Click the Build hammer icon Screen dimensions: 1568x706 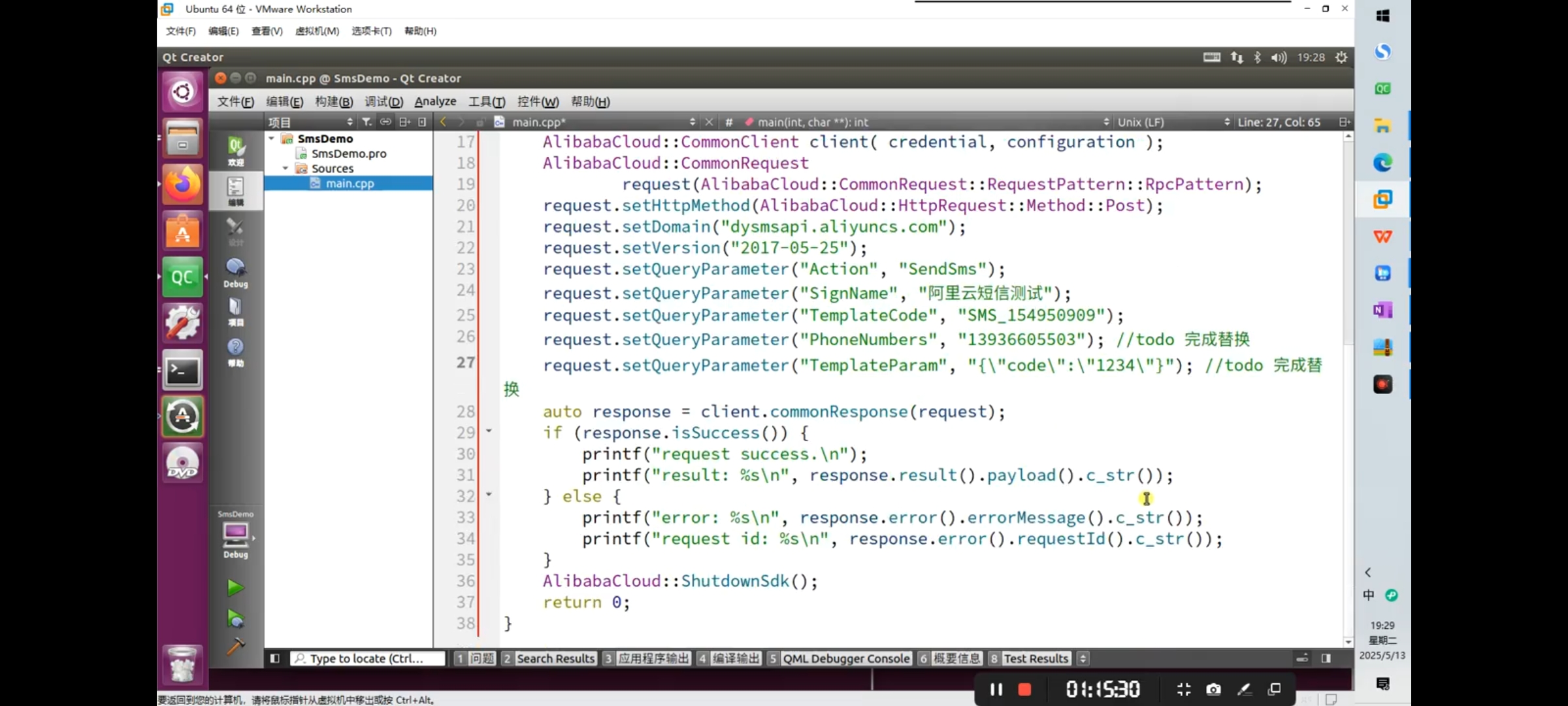click(235, 647)
